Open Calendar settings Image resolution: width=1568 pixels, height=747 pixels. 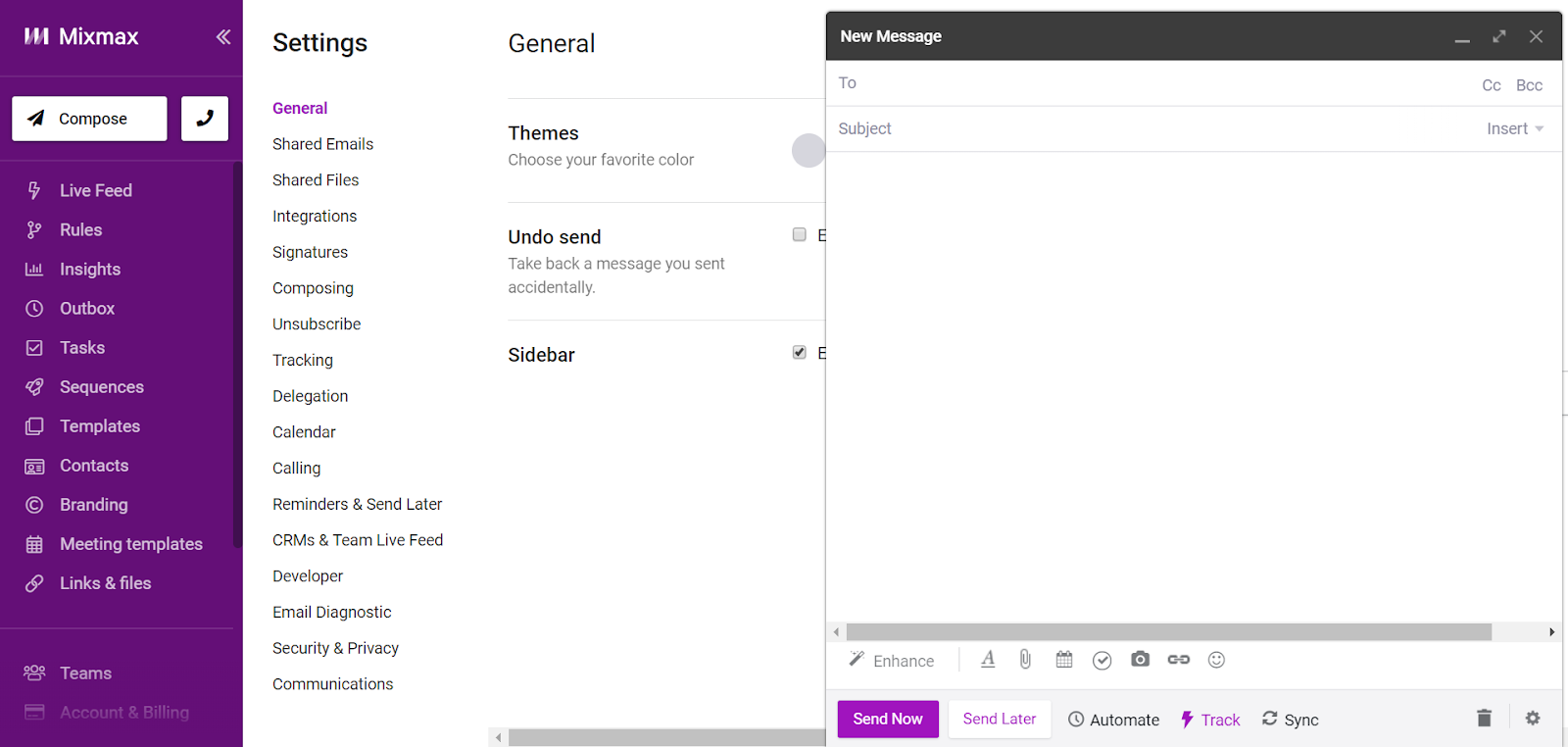(304, 432)
